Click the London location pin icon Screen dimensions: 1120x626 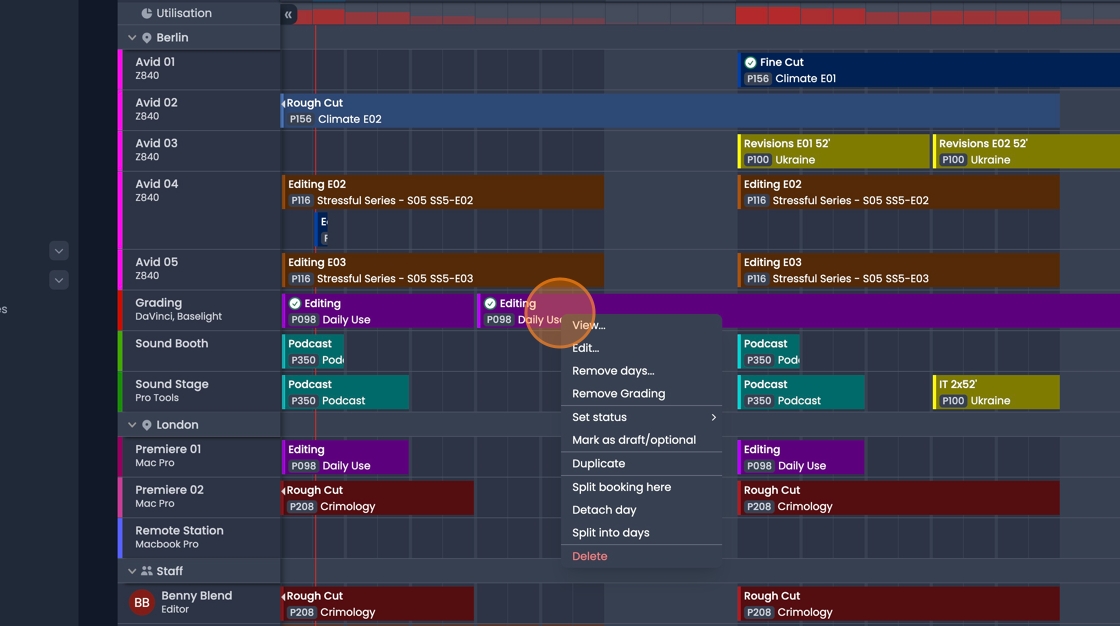pyautogui.click(x=147, y=423)
